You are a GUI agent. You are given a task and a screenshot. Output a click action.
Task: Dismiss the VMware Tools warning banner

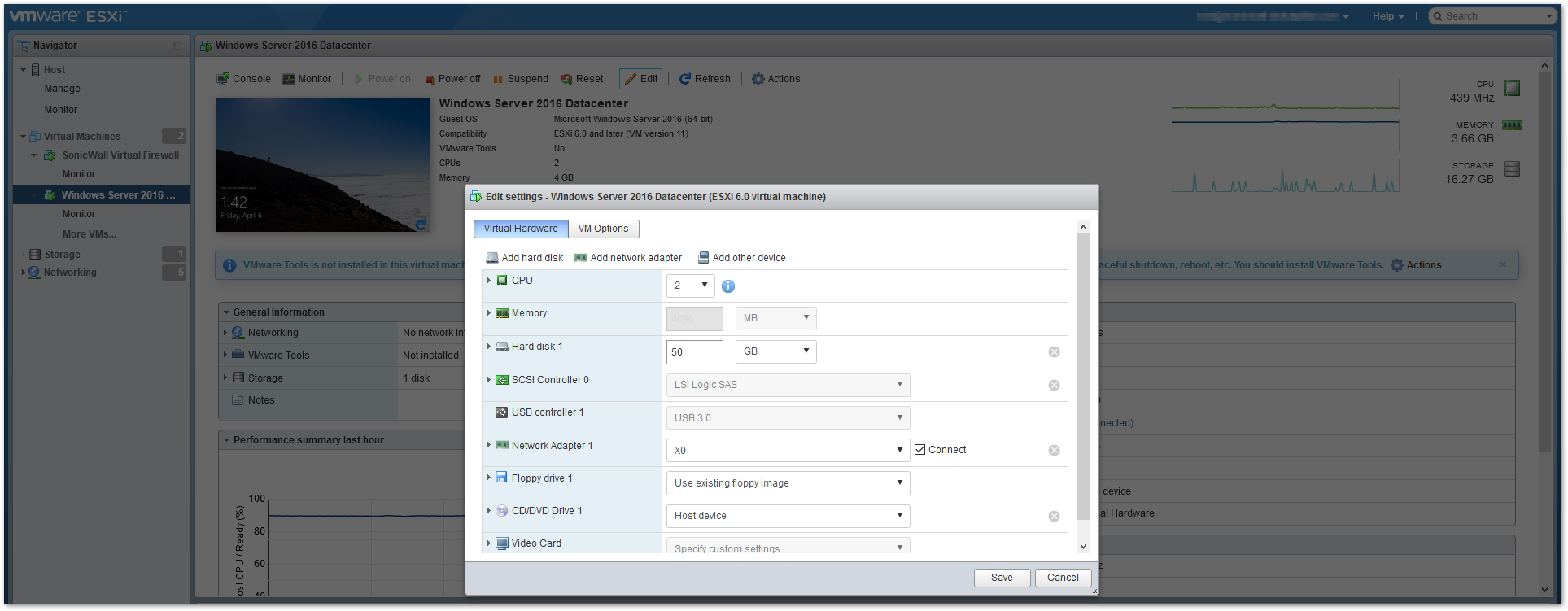[1502, 264]
